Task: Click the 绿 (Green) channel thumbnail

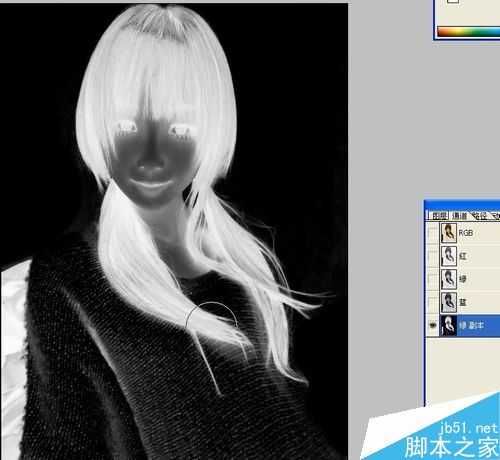Action: (x=449, y=279)
